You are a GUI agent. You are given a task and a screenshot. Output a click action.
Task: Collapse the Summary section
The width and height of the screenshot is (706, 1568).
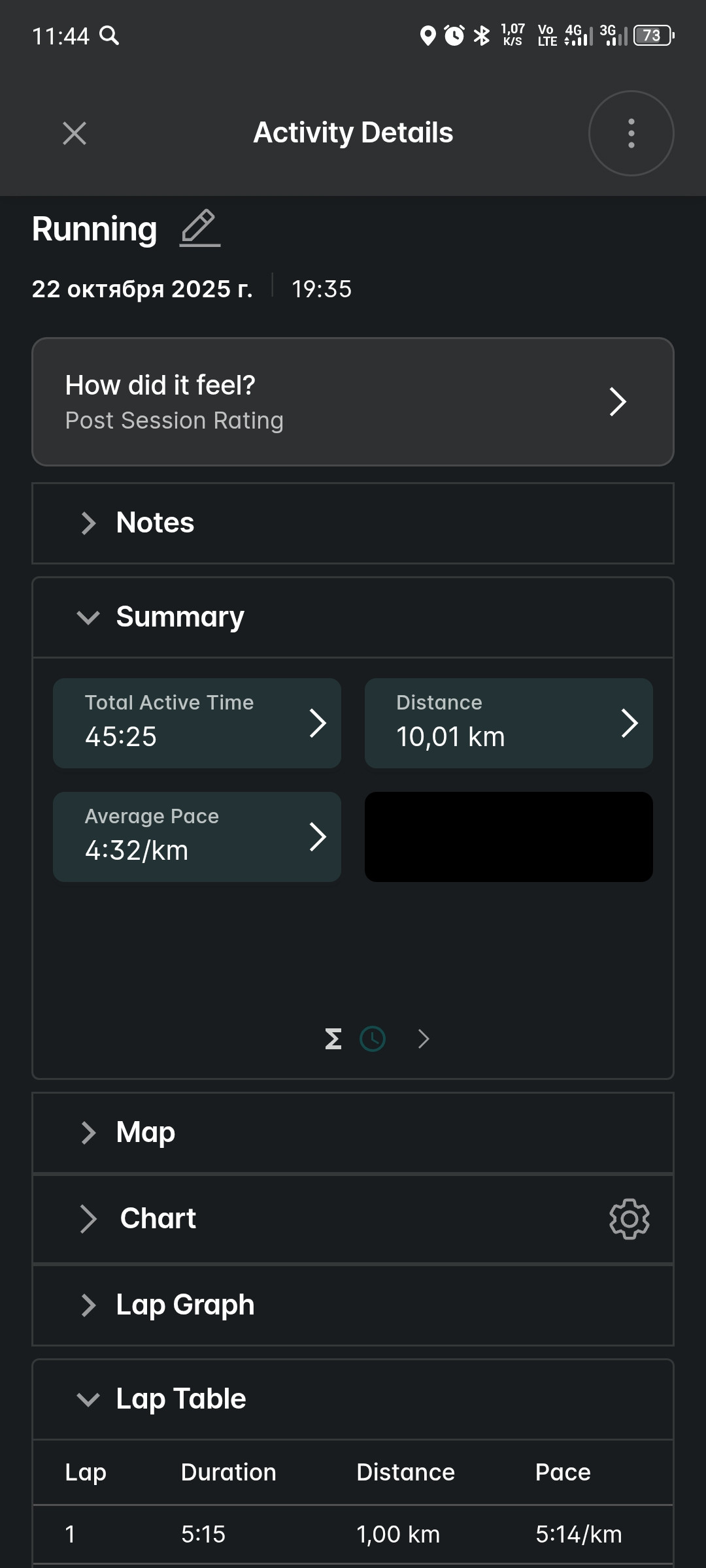[x=353, y=617]
